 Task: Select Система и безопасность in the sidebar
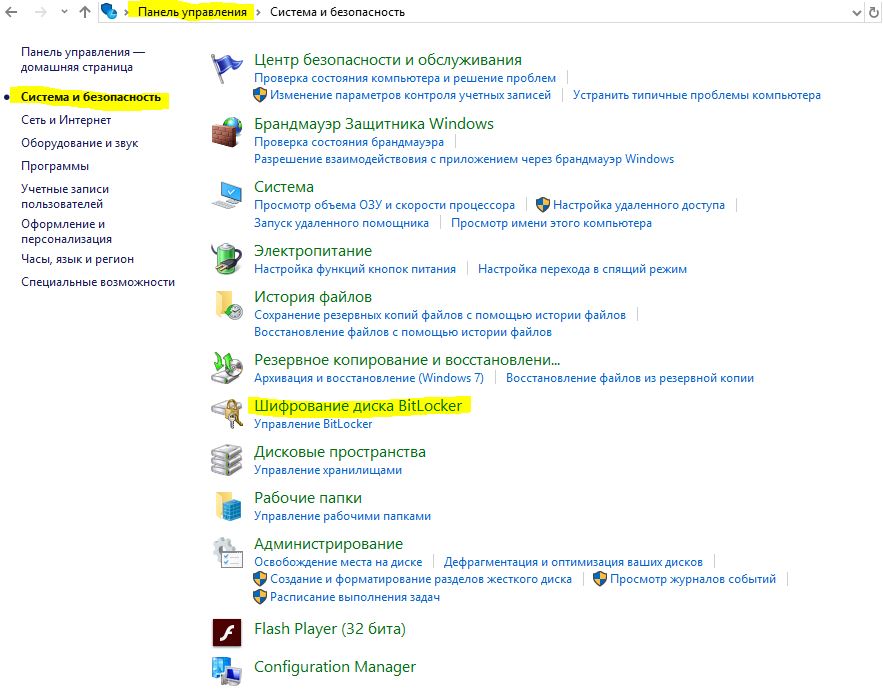91,97
